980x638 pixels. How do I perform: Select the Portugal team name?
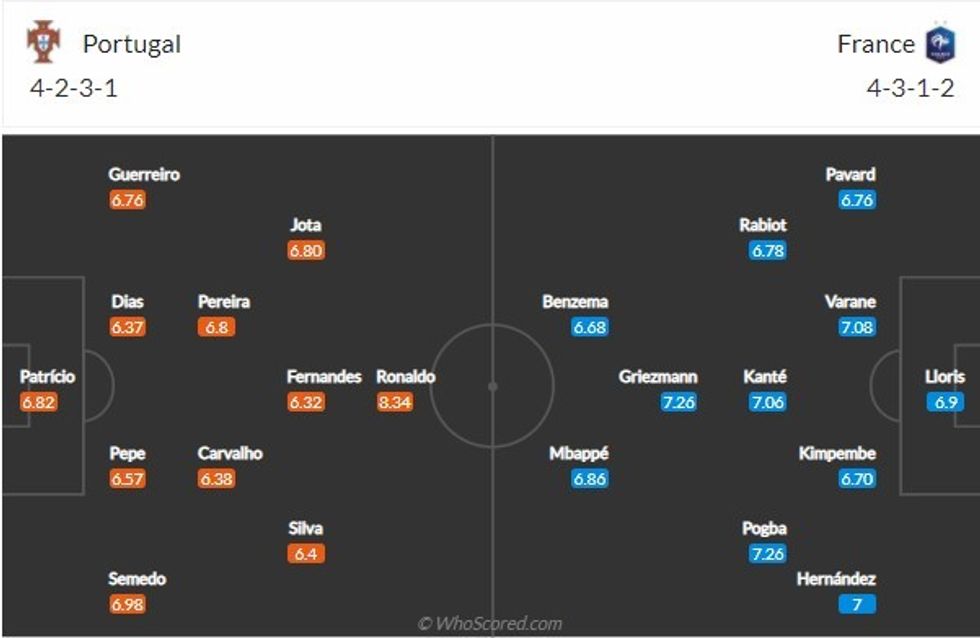pyautogui.click(x=132, y=44)
